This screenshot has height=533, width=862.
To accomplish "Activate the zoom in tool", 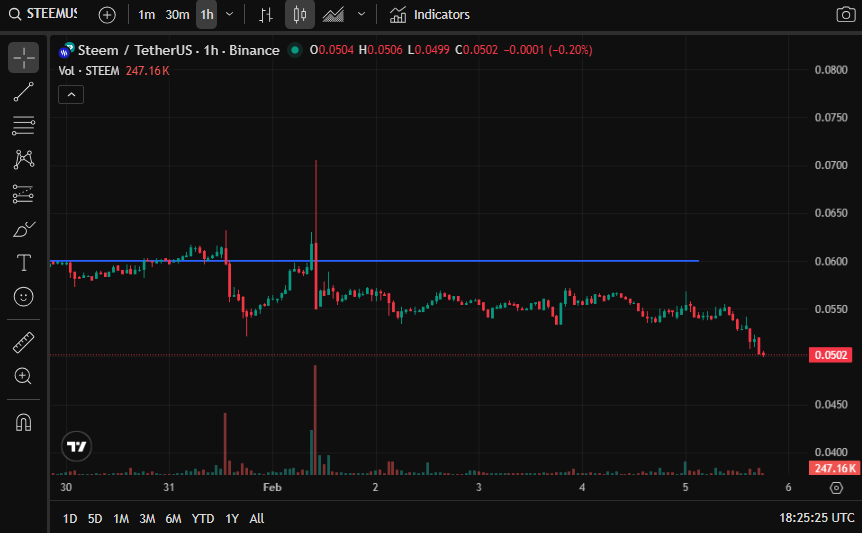I will coord(23,376).
